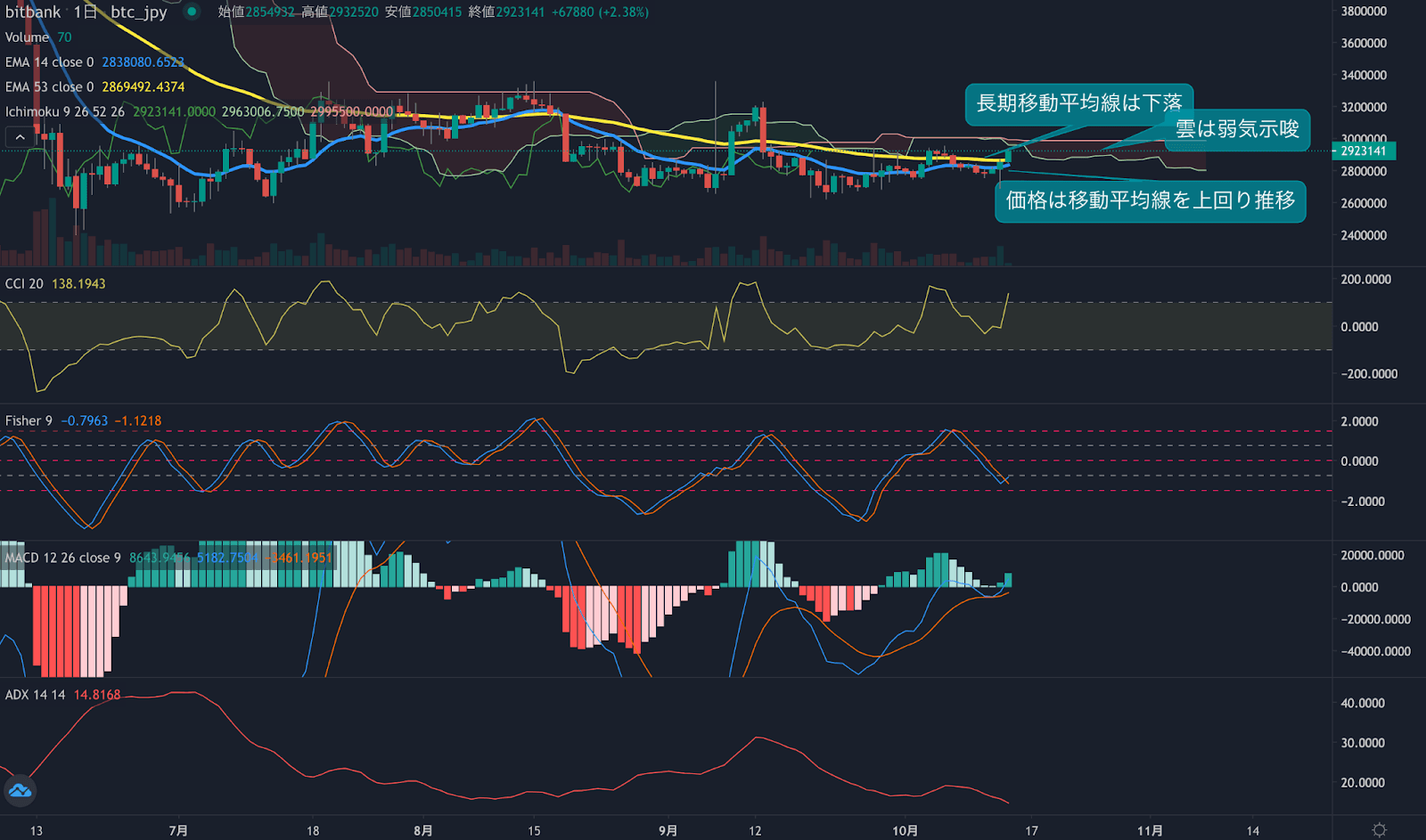Click the bitbank exchange name
This screenshot has height=840, width=1426.
click(x=31, y=12)
